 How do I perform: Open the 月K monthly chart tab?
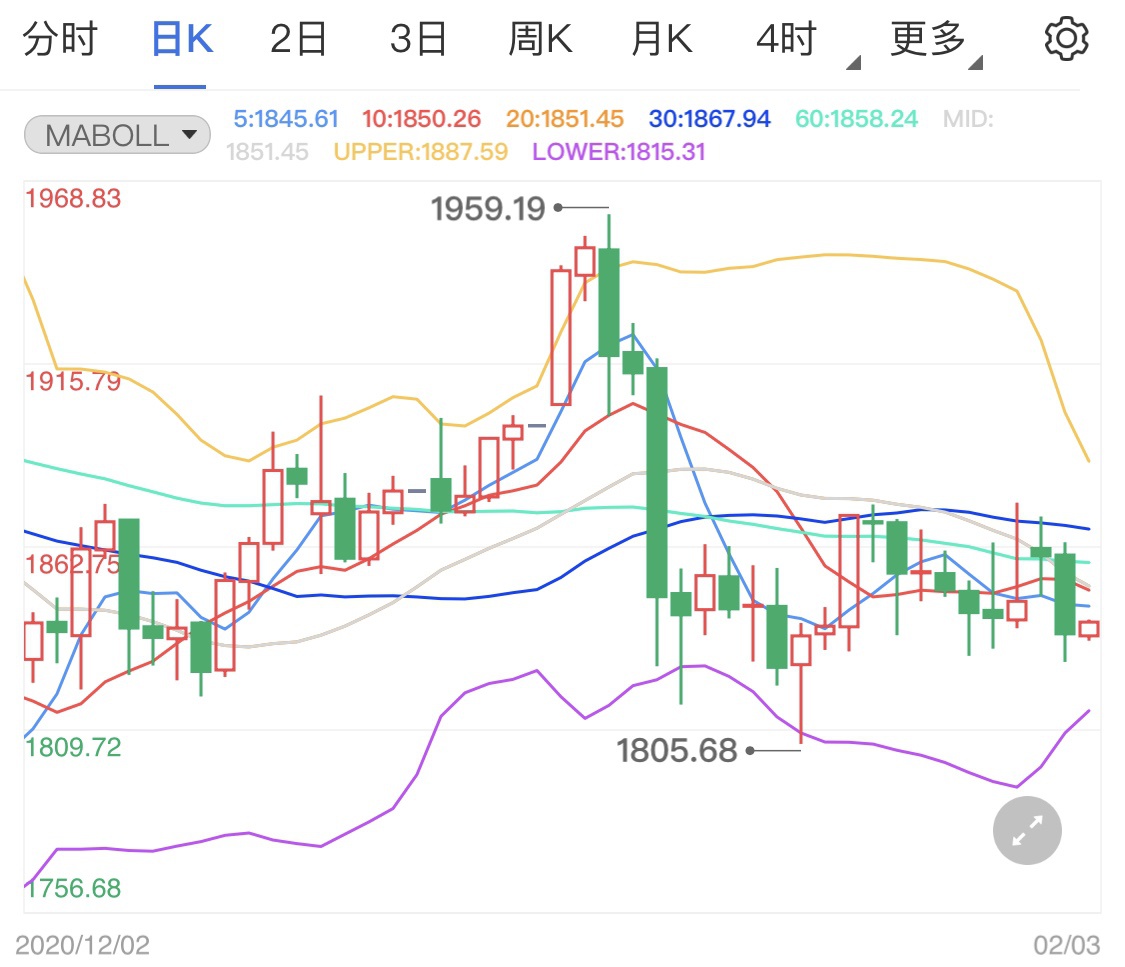(662, 39)
